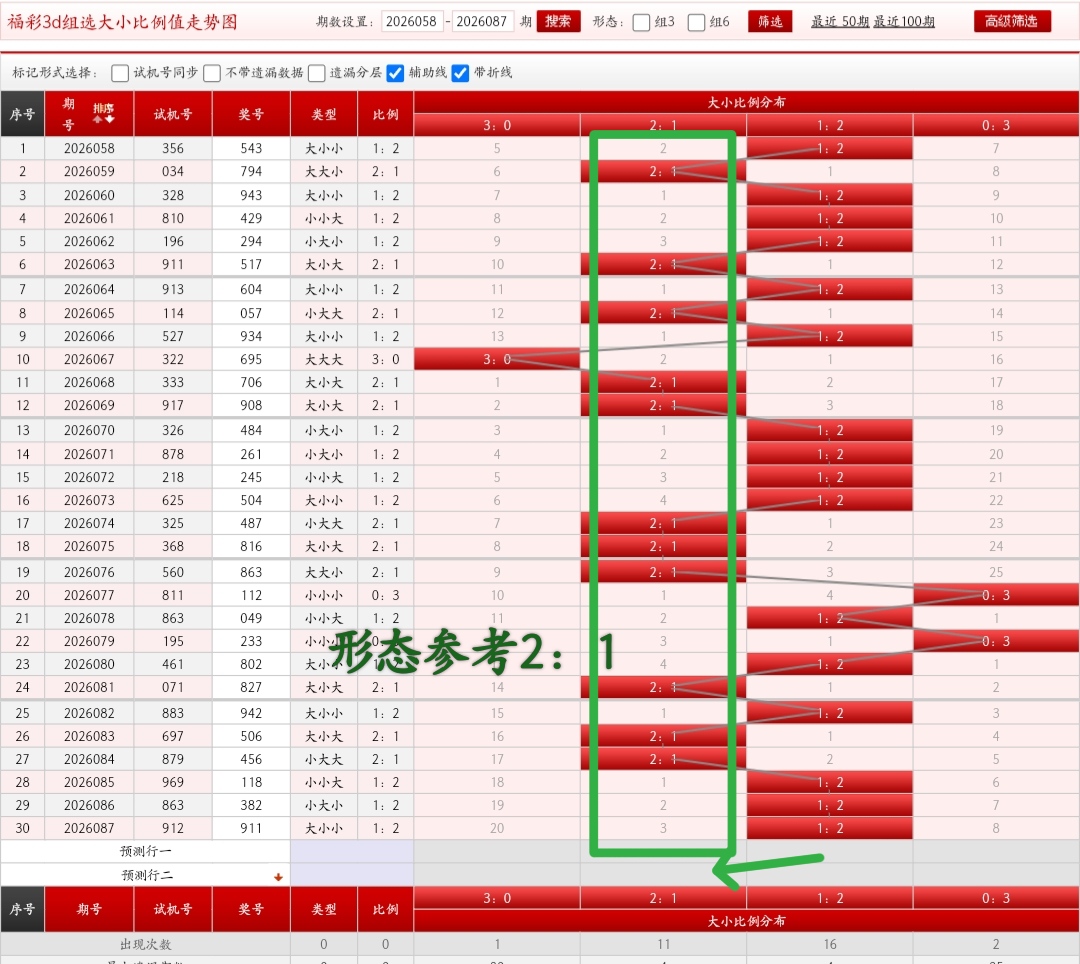The height and width of the screenshot is (964, 1080).
Task: Click the descending sort arrow on 期号 column
Action: (110, 120)
